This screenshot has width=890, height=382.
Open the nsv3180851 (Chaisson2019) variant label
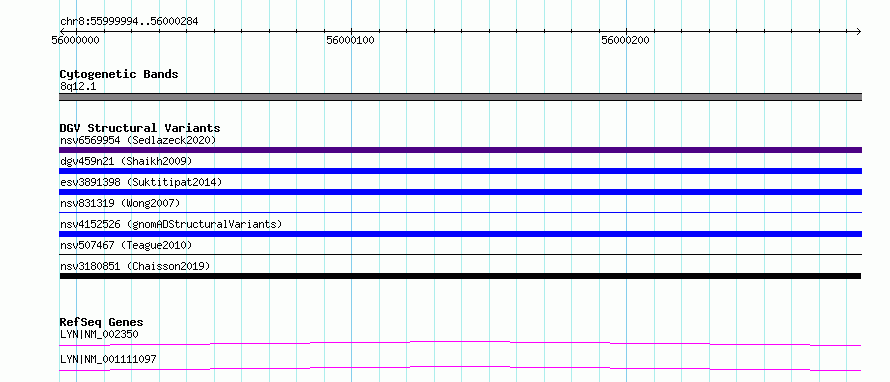tap(135, 266)
